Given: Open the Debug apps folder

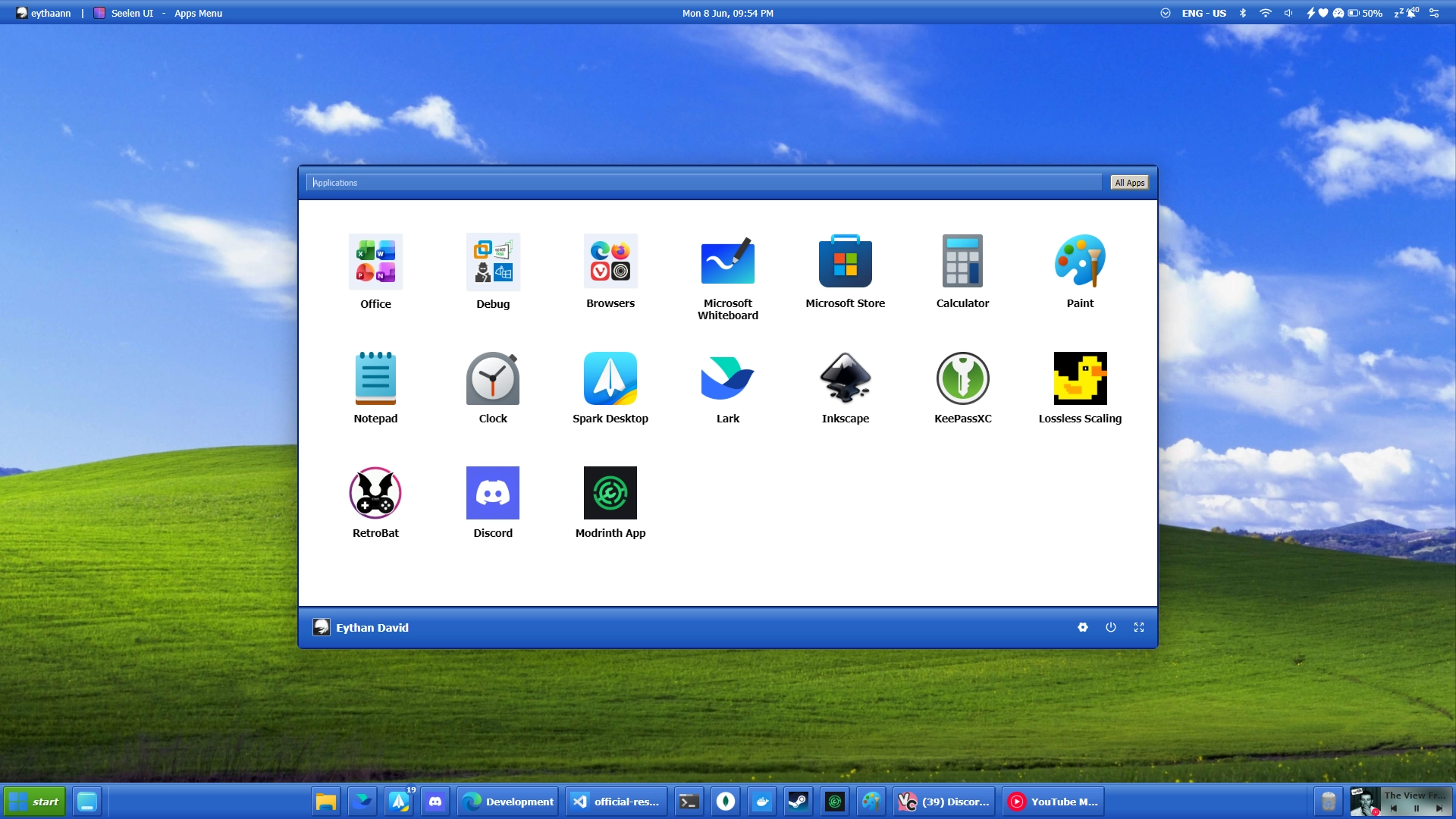Looking at the screenshot, I should tap(493, 271).
